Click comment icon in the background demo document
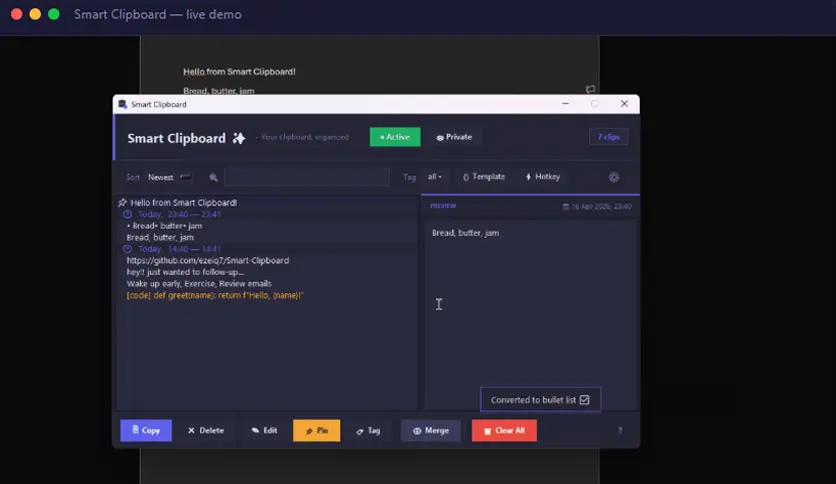The height and width of the screenshot is (484, 836). tap(590, 89)
